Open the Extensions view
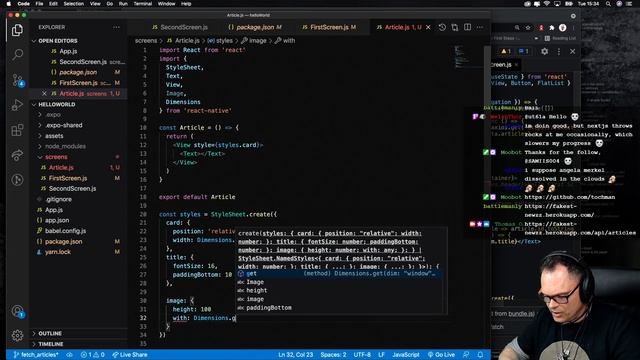This screenshot has height=360, width=640. pos(17,130)
